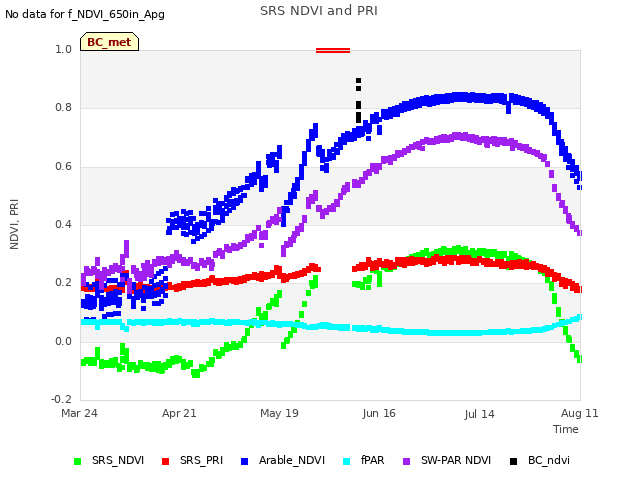Click the Arable_NDVI blue legend swatch

point(244,461)
